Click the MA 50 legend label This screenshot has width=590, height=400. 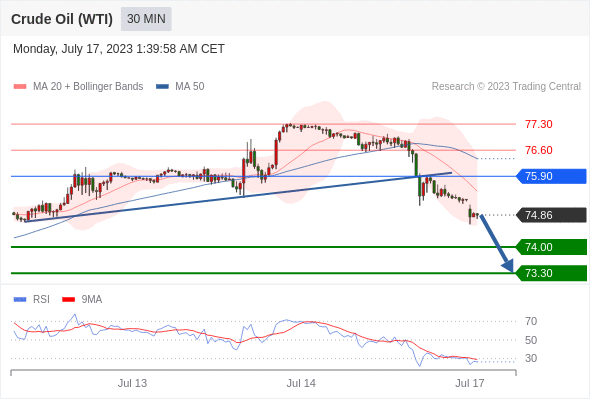tap(190, 87)
